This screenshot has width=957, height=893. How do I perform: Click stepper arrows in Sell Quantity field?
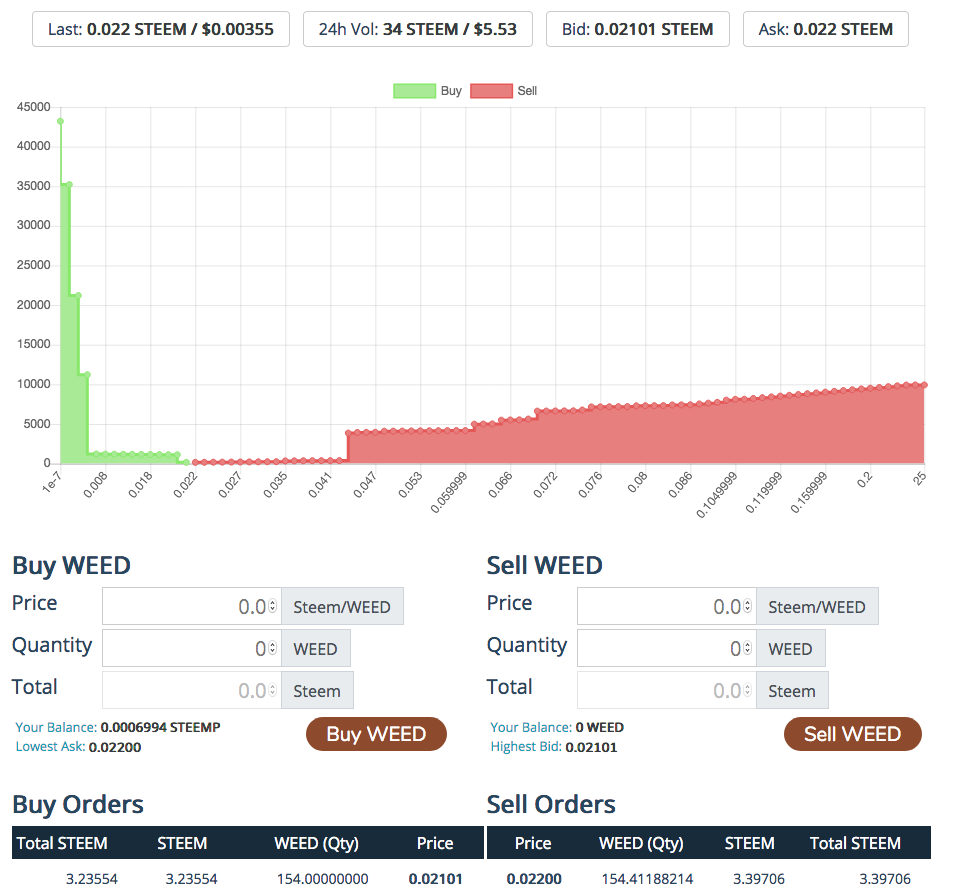[x=748, y=648]
